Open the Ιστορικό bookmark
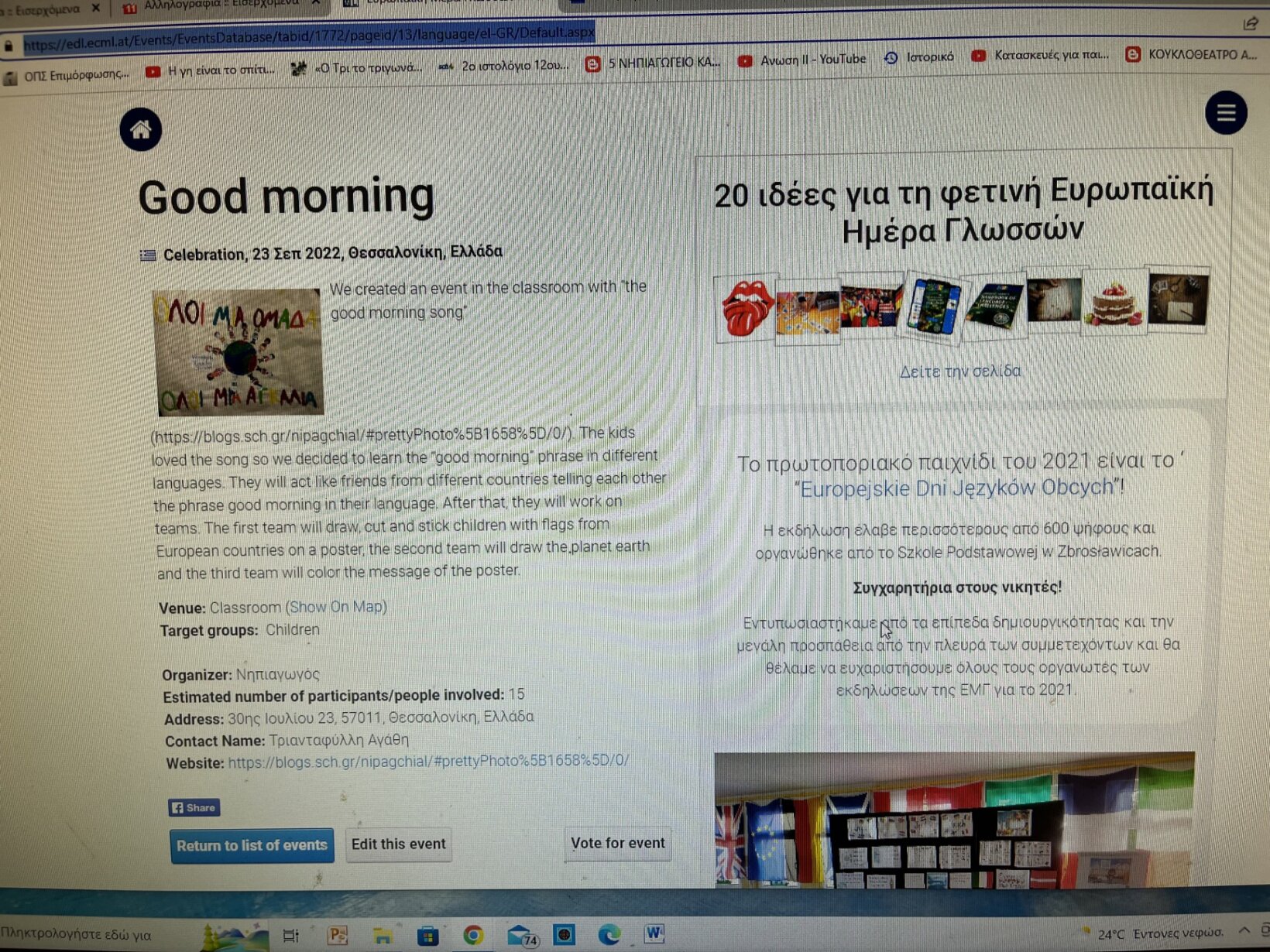The image size is (1270, 952). click(921, 57)
